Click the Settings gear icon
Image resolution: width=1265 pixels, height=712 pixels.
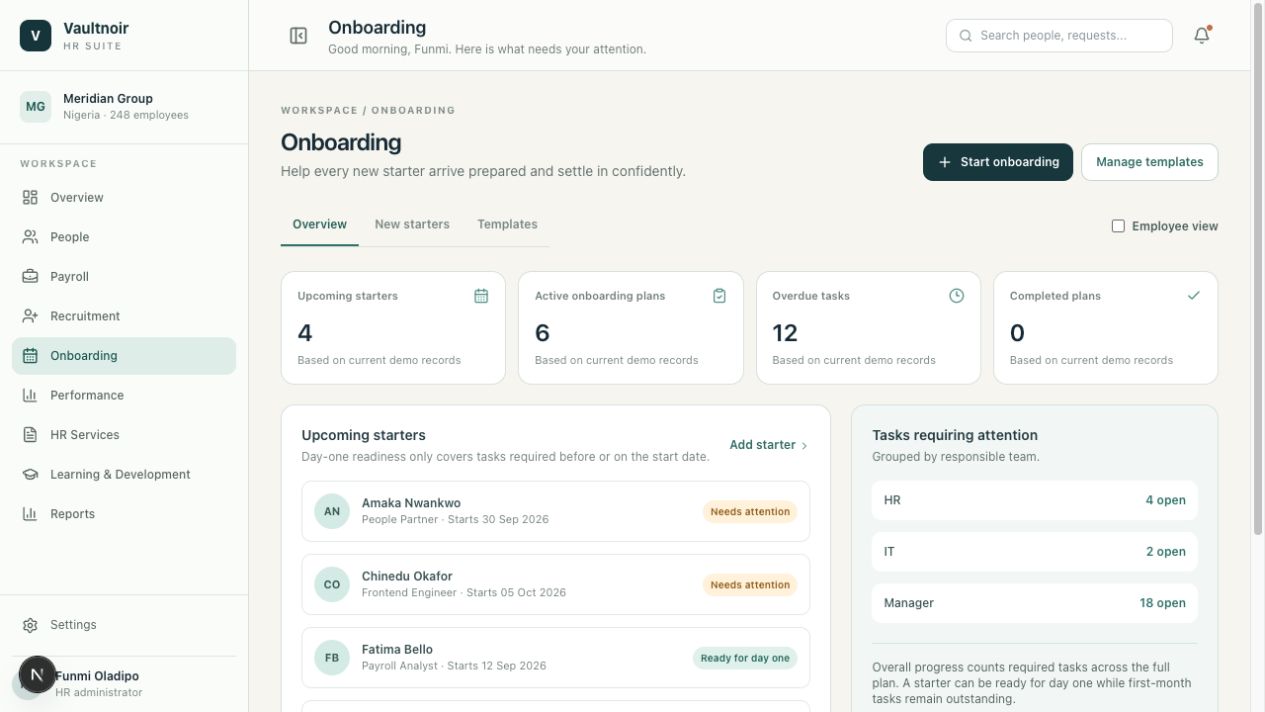click(30, 625)
